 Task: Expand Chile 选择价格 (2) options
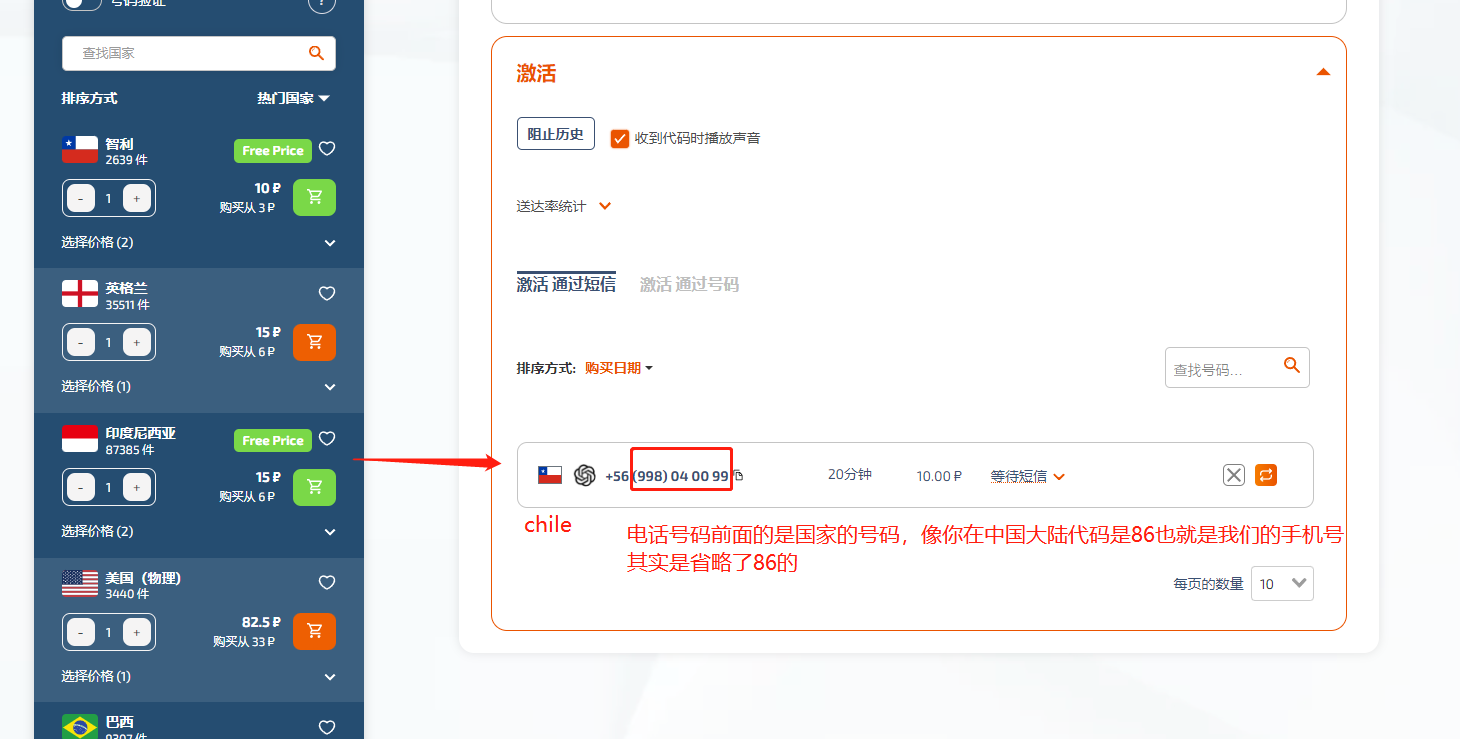[330, 243]
